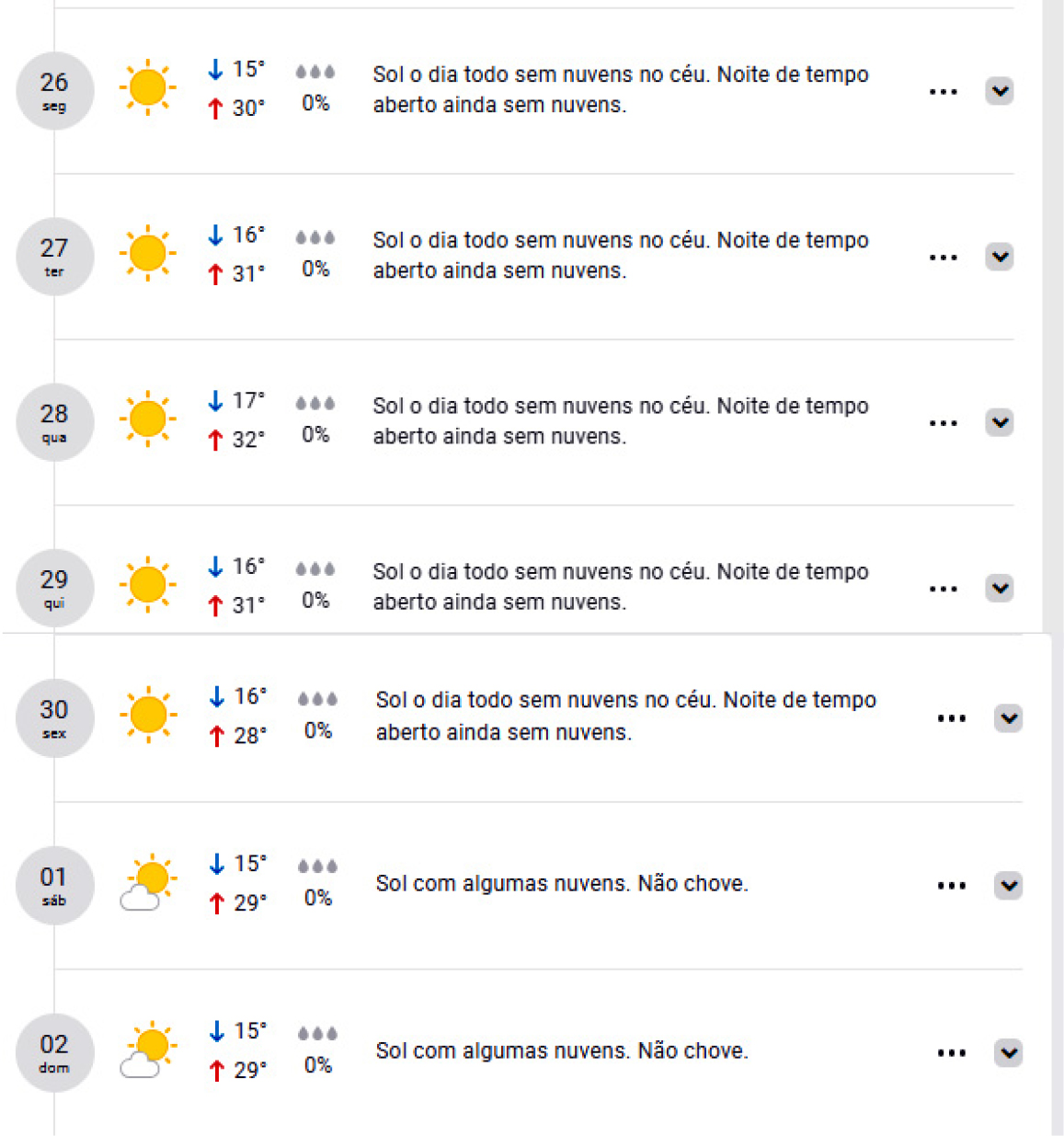Select the 01 sáb date circle
This screenshot has width=1064, height=1136.
pyautogui.click(x=54, y=885)
